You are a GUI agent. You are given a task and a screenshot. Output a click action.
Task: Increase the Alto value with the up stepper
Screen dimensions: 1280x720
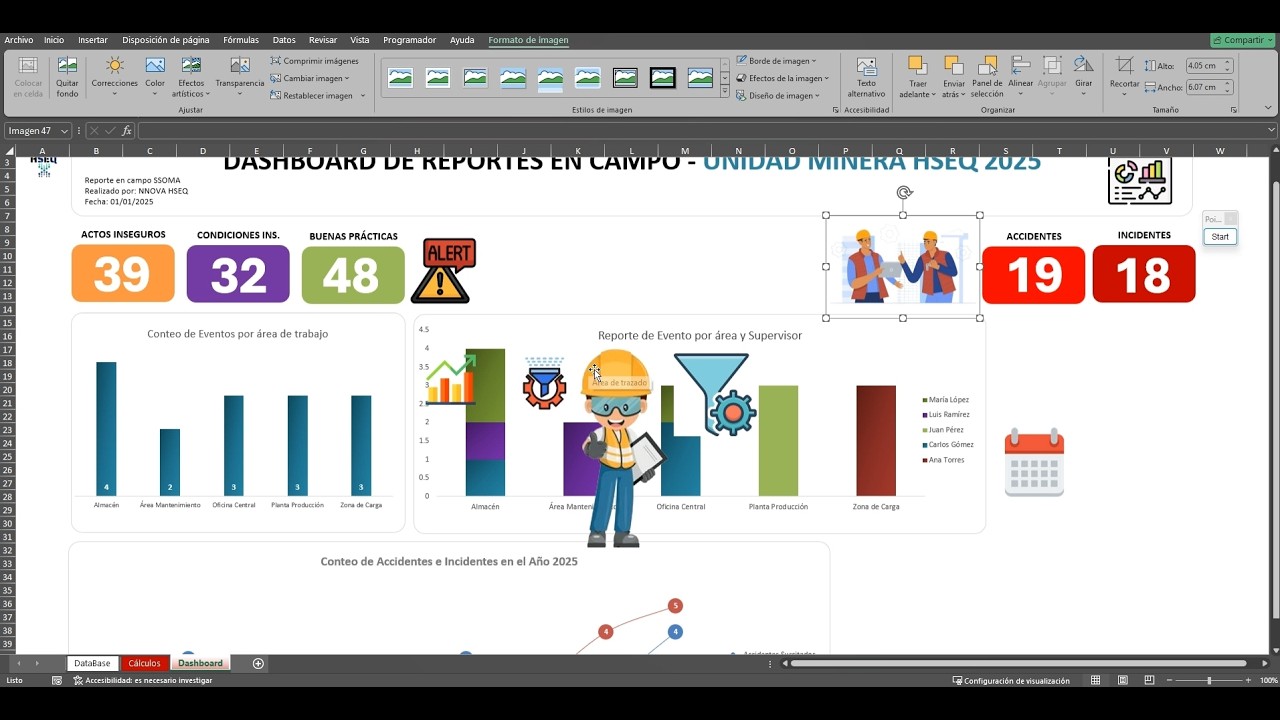1228,63
